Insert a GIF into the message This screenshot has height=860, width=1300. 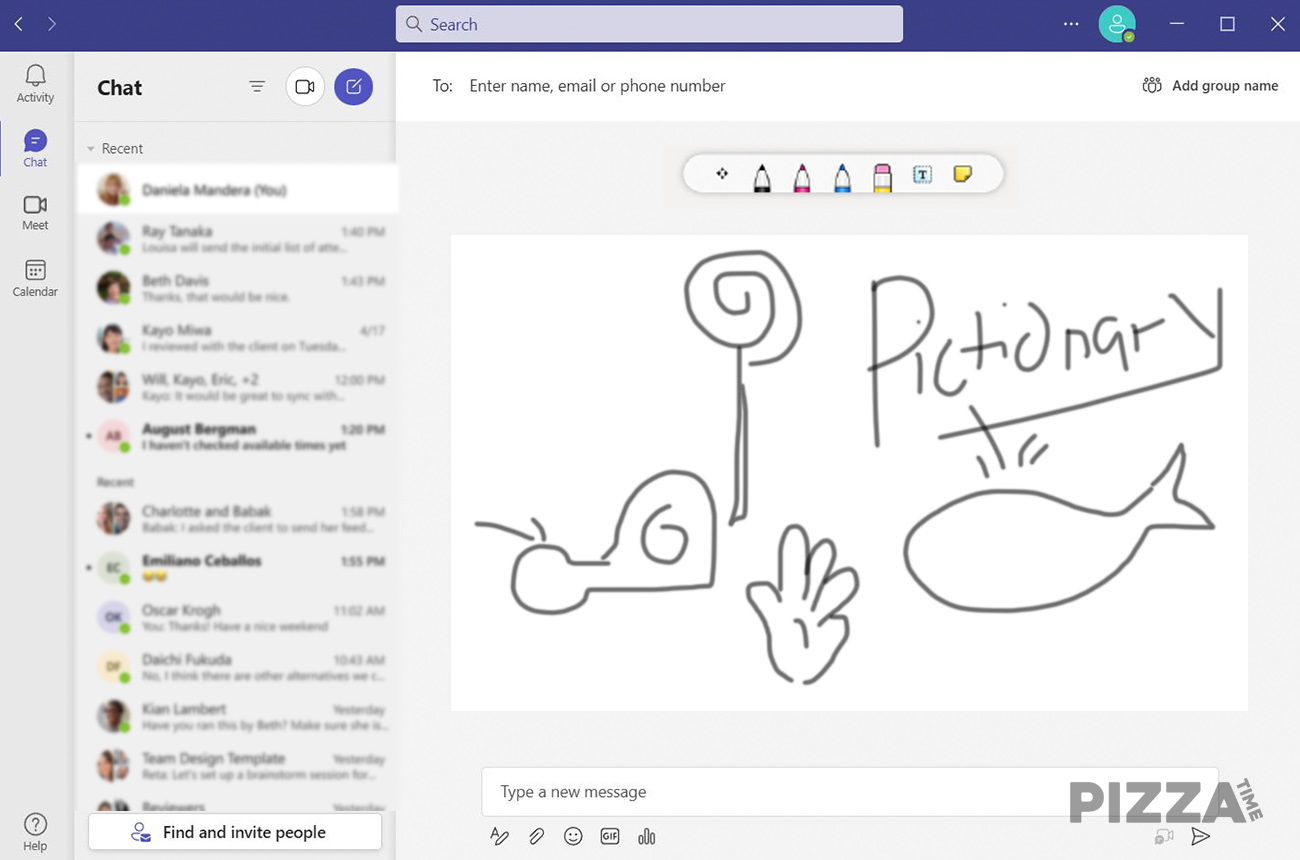pyautogui.click(x=610, y=836)
